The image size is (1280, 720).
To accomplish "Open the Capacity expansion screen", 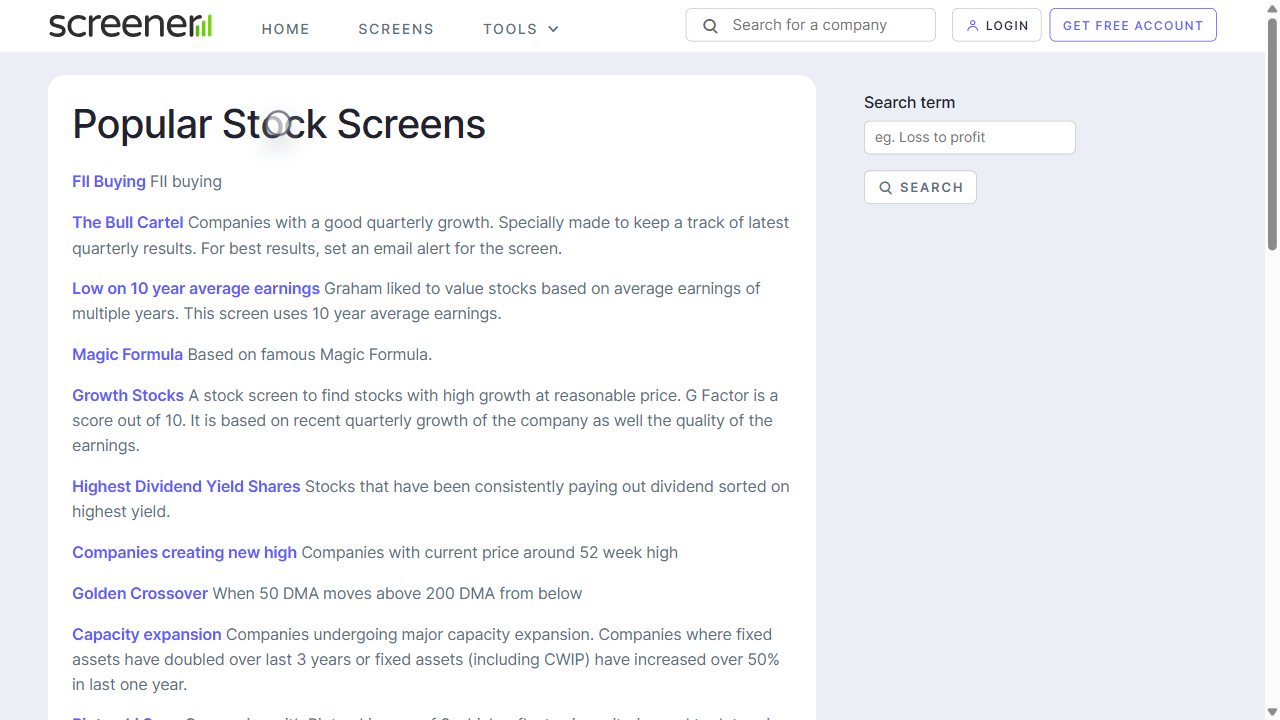I will coord(146,634).
